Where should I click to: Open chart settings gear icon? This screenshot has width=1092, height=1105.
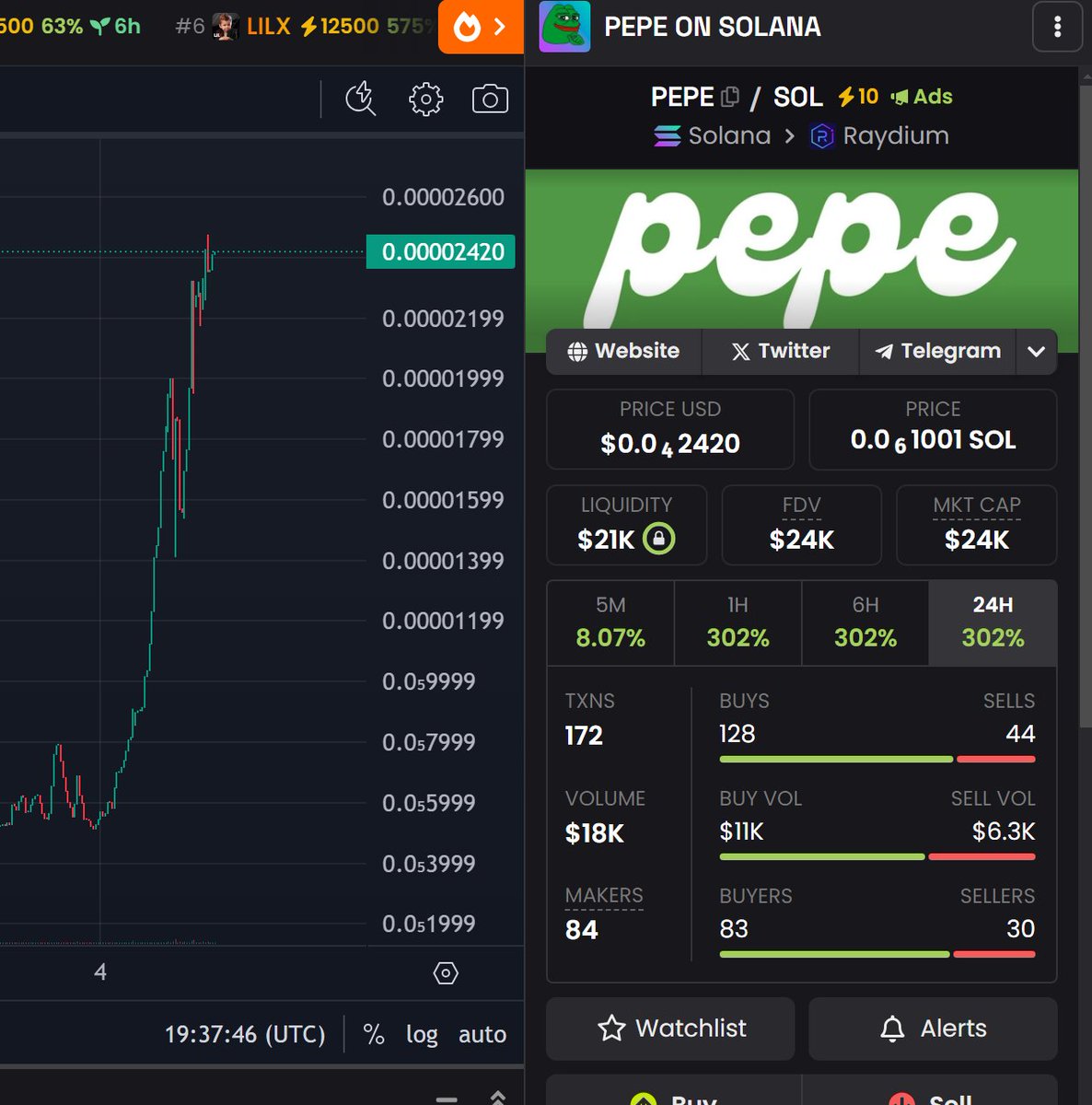(425, 99)
